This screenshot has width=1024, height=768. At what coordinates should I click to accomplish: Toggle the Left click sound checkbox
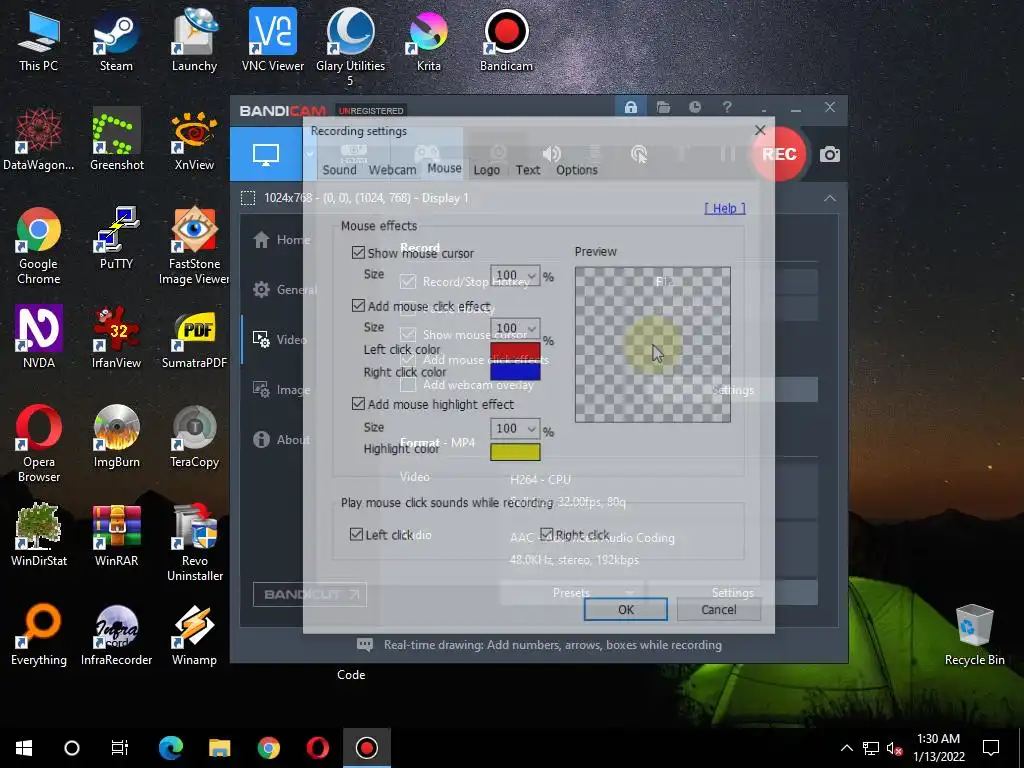357,534
